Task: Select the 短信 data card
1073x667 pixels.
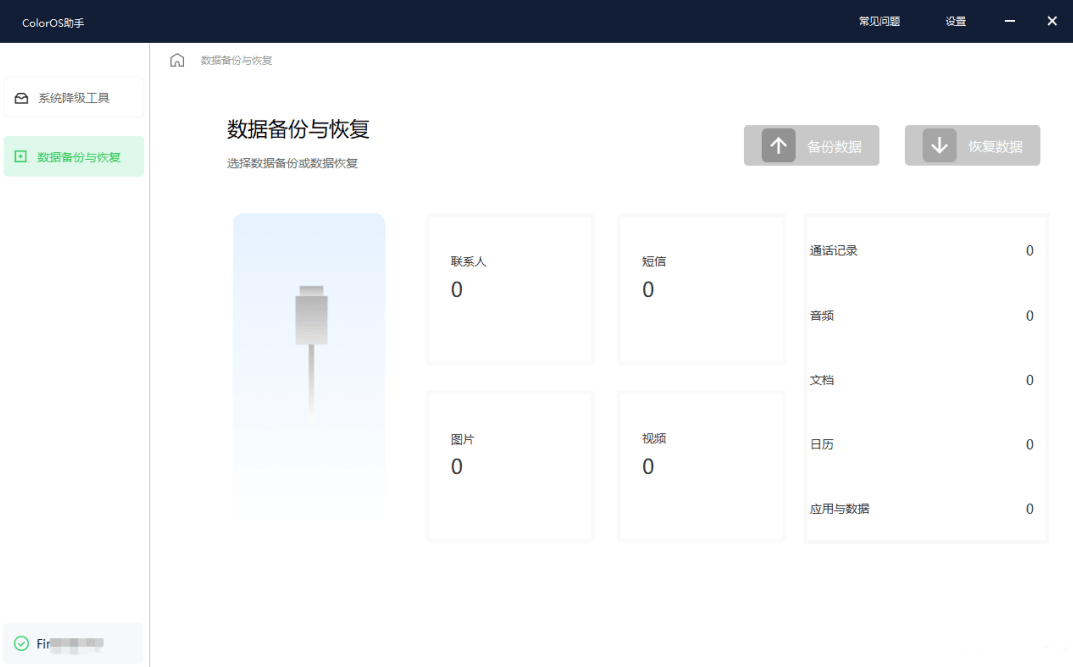Action: [x=701, y=288]
